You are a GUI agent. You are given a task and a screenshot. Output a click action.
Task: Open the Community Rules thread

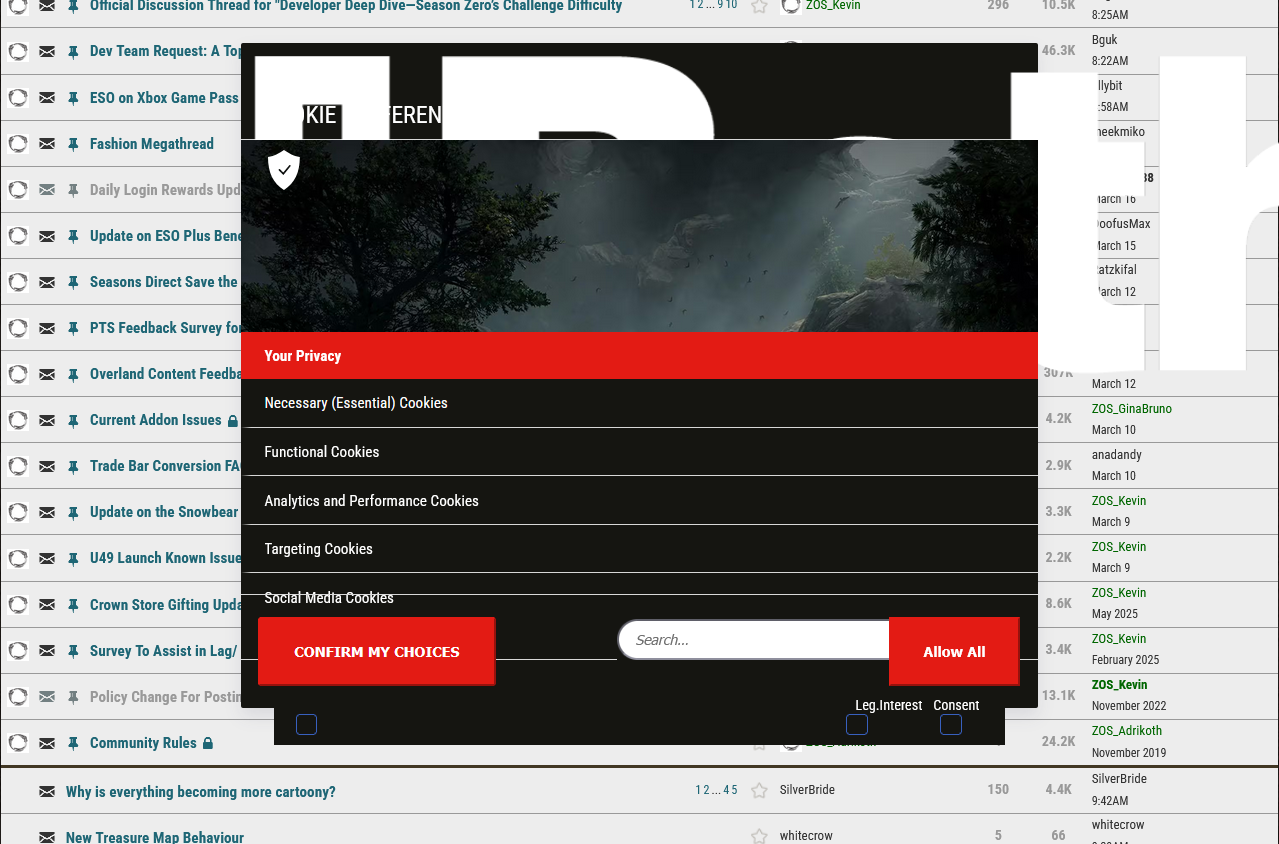[143, 743]
